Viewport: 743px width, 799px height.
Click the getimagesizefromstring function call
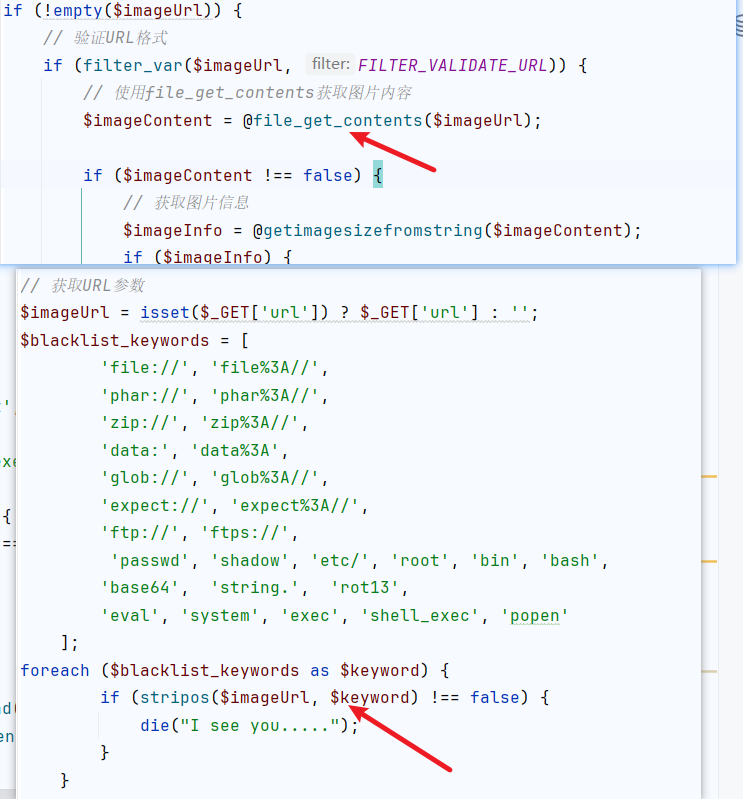coord(373,230)
